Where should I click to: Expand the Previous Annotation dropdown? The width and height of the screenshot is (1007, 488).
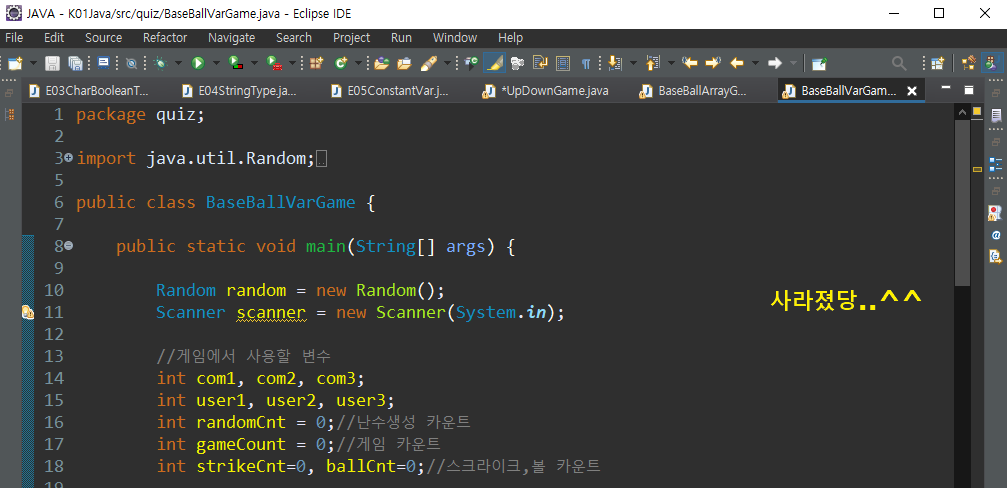[671, 63]
